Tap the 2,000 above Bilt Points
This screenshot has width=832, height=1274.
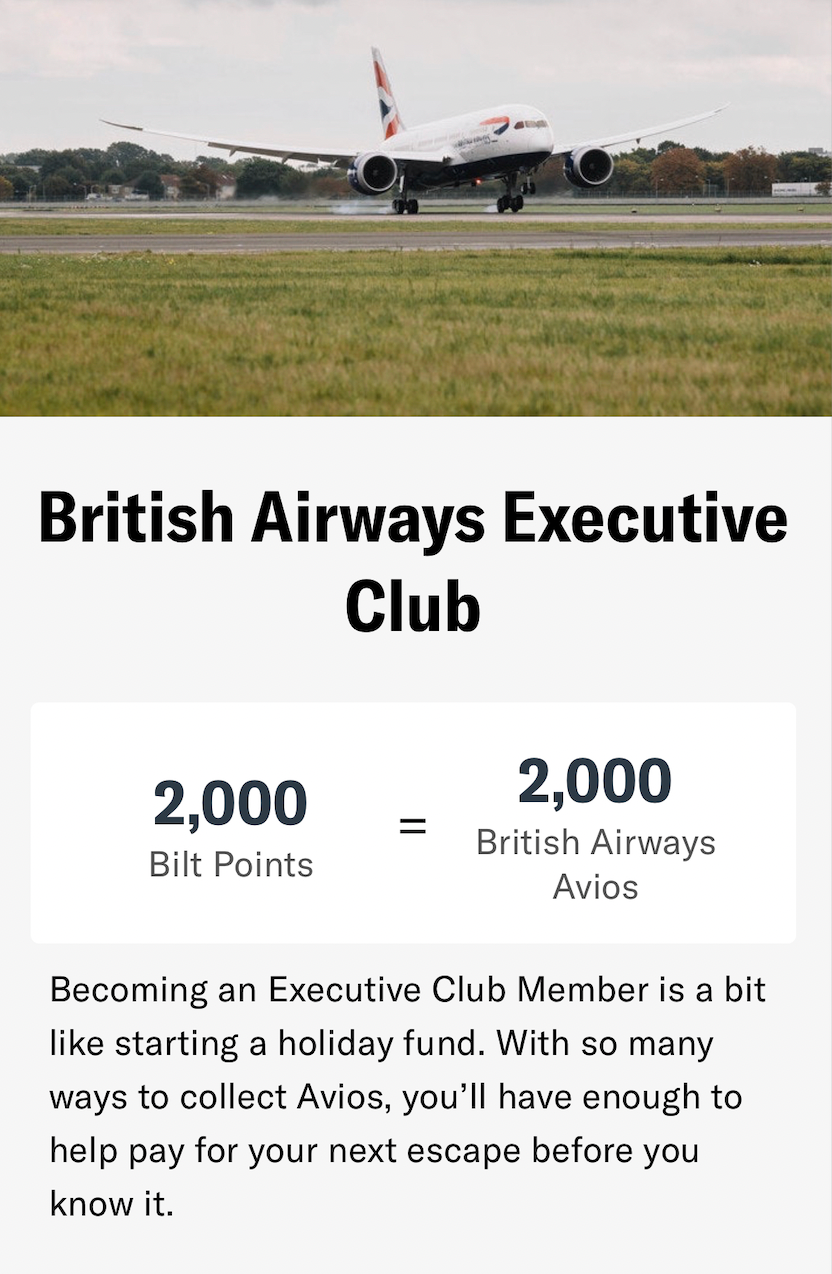[x=230, y=805]
